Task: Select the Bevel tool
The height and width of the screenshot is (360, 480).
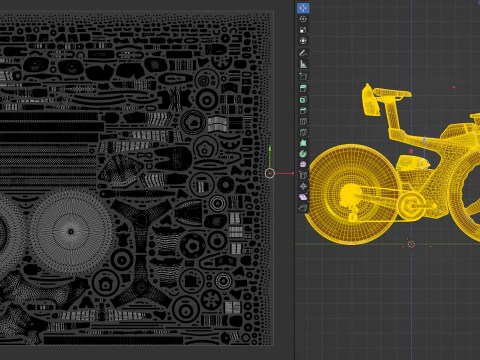Action: (303, 110)
